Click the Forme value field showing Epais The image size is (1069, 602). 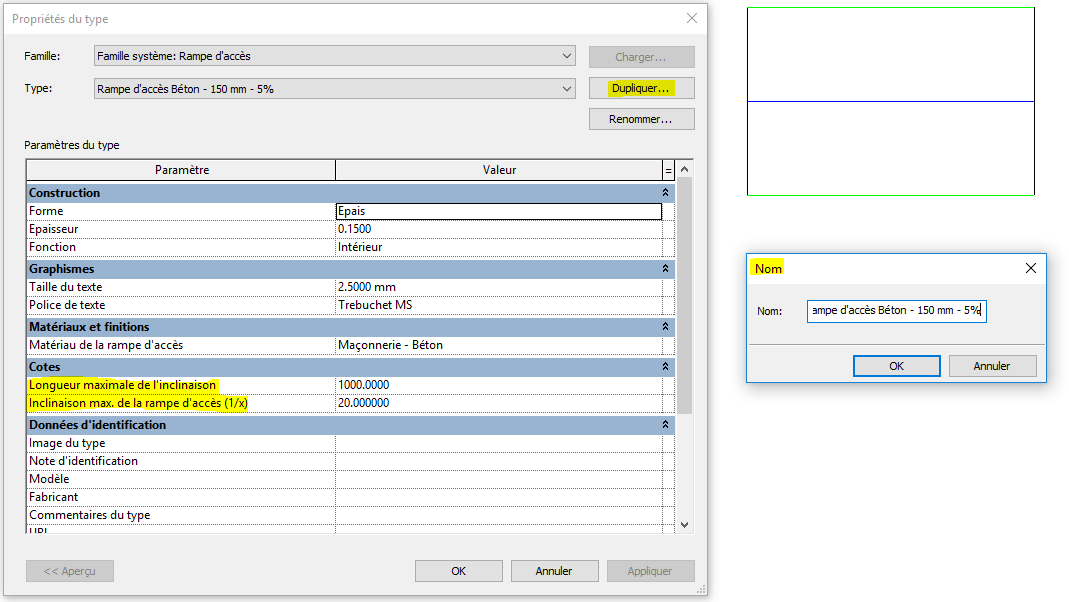[497, 210]
